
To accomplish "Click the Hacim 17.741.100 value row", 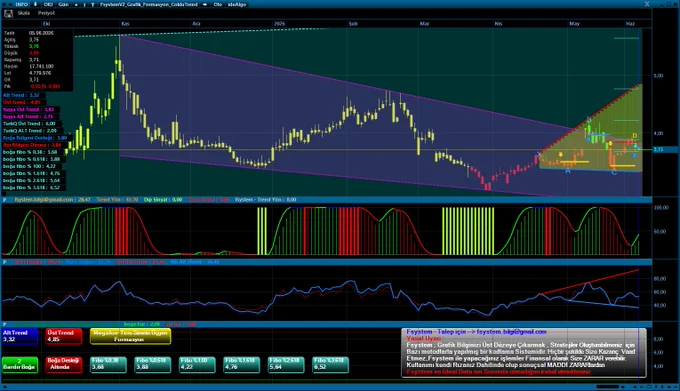I will (29, 66).
